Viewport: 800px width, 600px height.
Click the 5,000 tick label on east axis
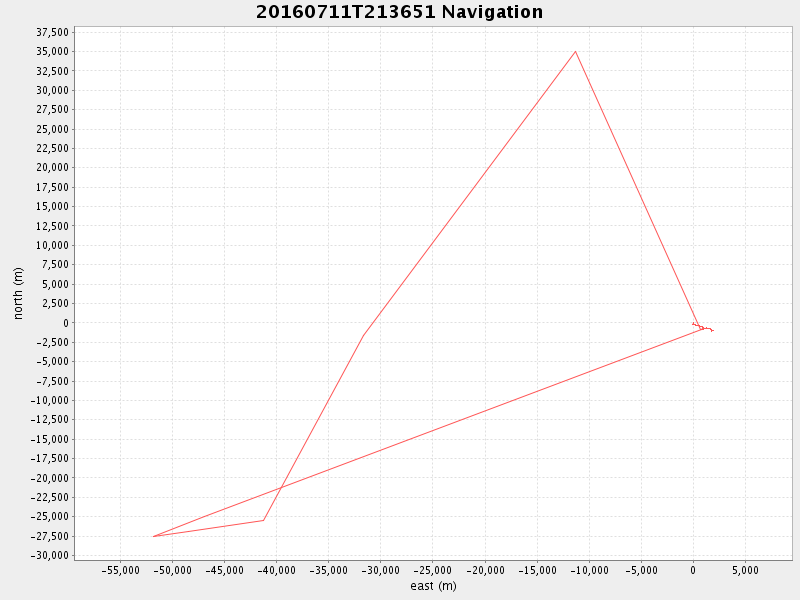click(744, 571)
